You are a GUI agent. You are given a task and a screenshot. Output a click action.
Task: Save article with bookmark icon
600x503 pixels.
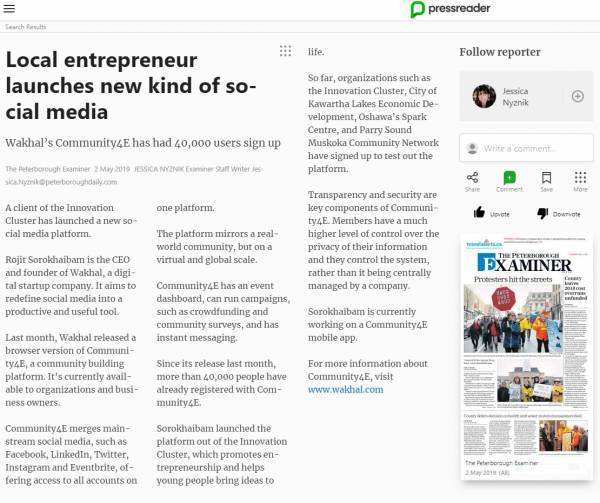click(x=546, y=177)
